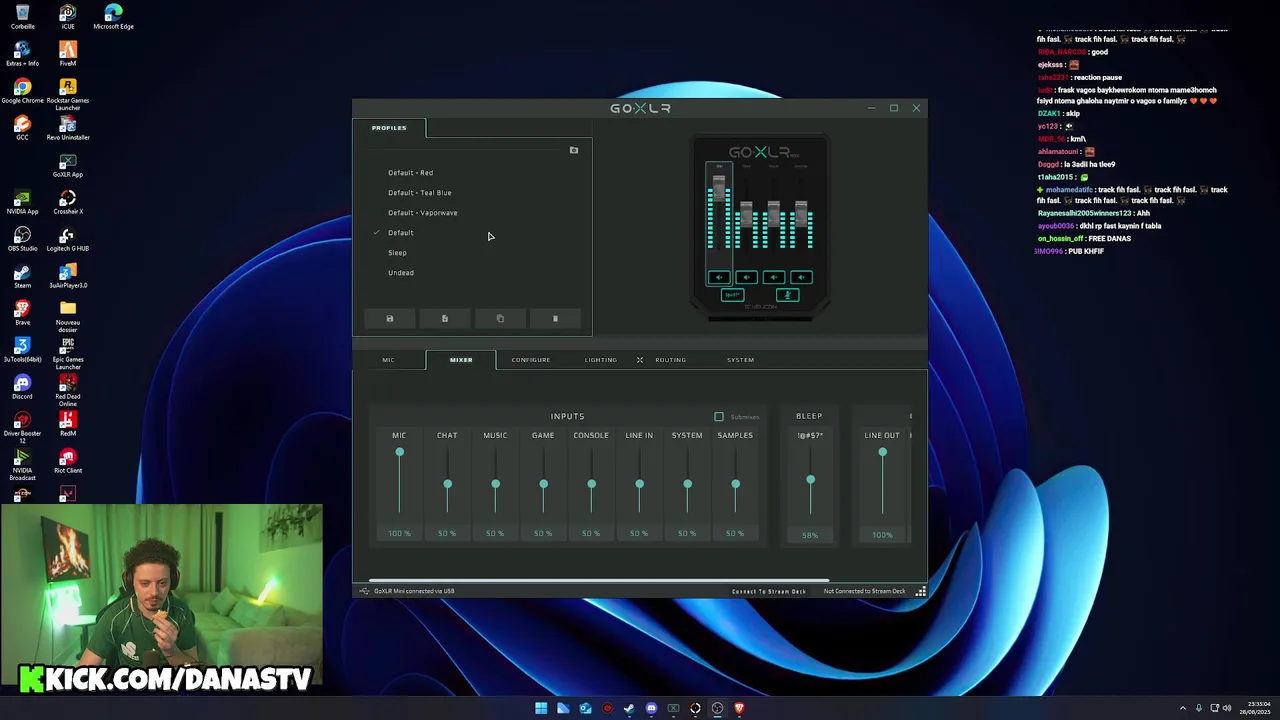The height and width of the screenshot is (720, 1280).
Task: Open the Riot Client desktop icon
Action: pyautogui.click(x=68, y=460)
